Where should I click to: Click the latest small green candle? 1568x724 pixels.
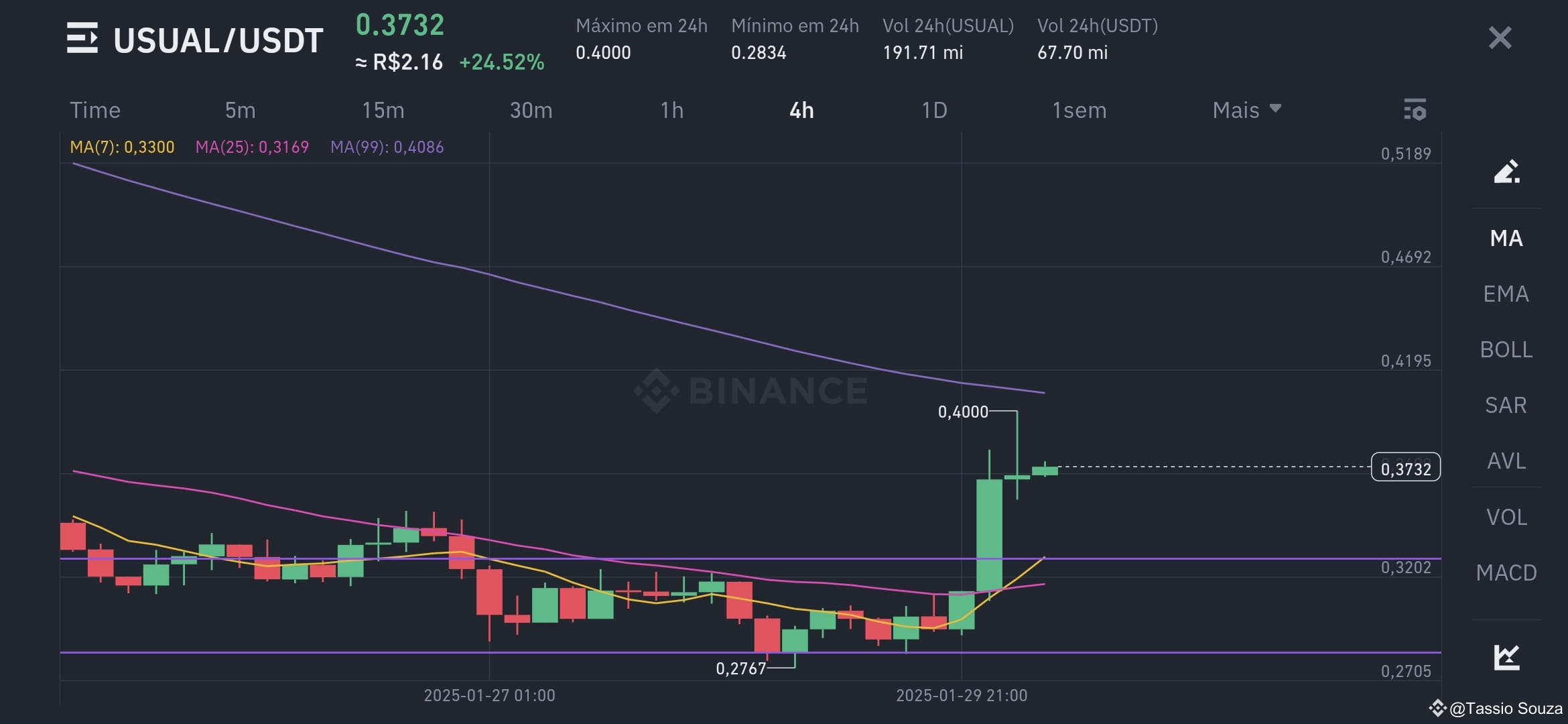[x=1045, y=471]
